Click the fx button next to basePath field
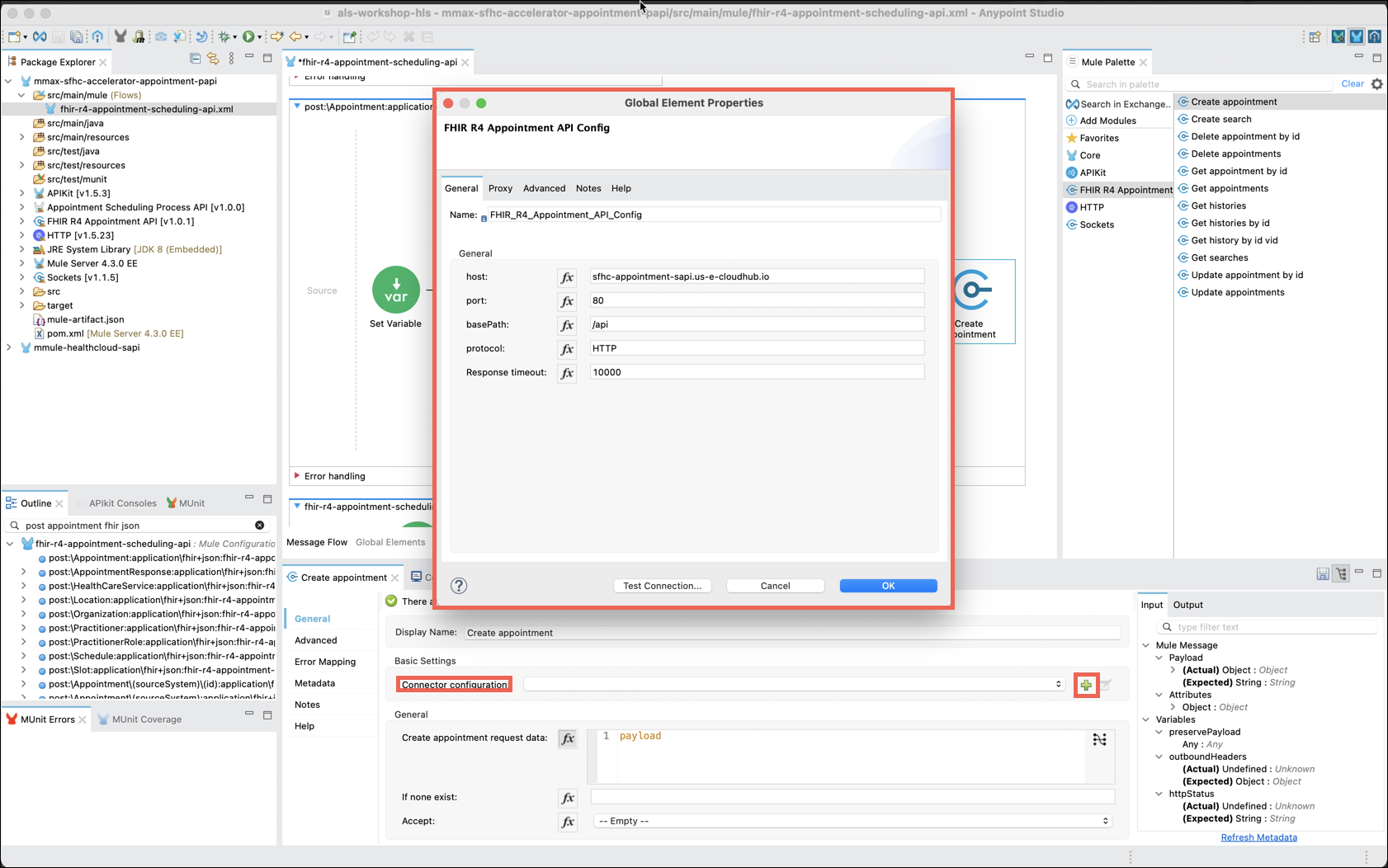The image size is (1388, 868). 567,325
